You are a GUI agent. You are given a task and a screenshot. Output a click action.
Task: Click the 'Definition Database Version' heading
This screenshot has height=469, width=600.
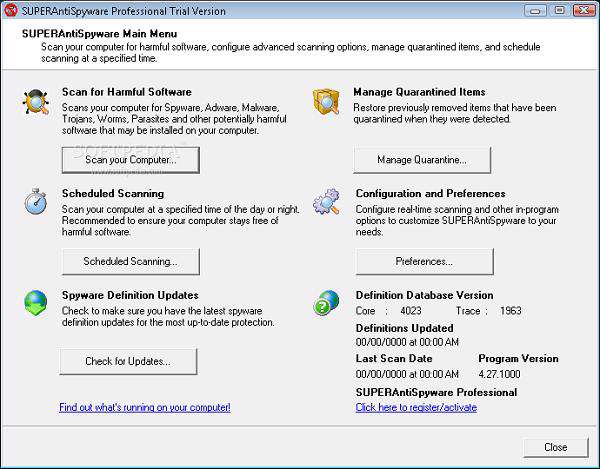pos(424,295)
